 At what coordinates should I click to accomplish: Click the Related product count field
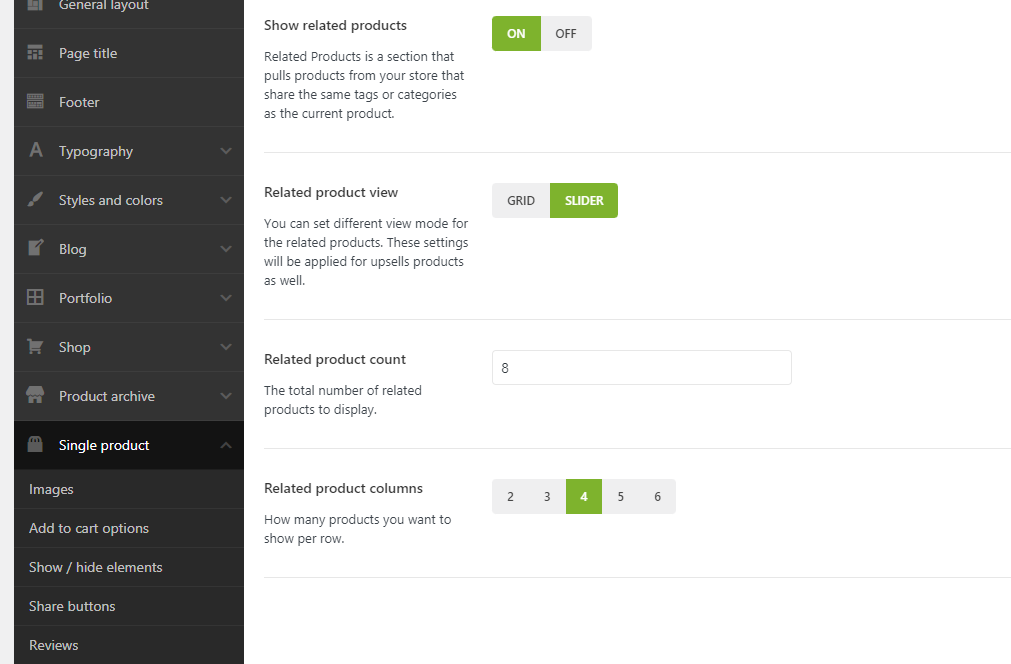click(x=641, y=367)
